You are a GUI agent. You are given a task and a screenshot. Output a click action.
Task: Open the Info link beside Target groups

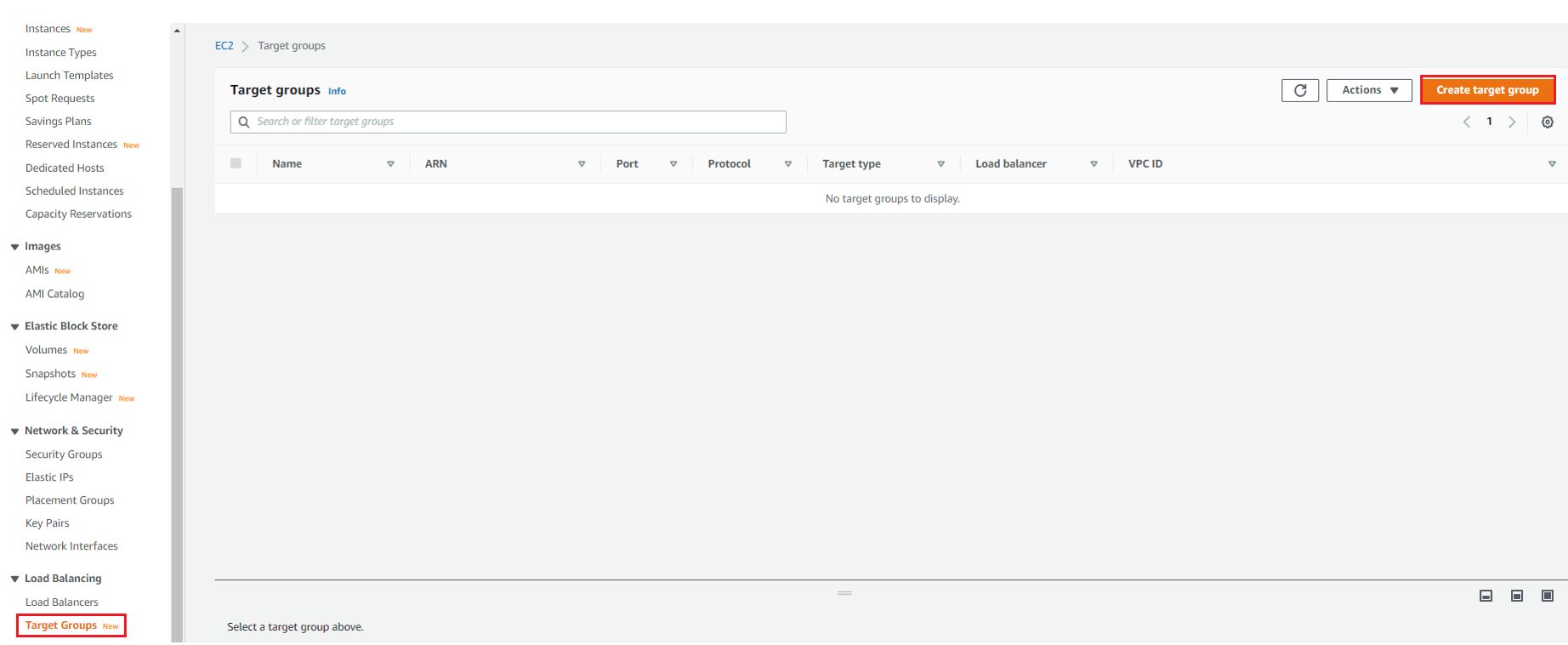[337, 91]
